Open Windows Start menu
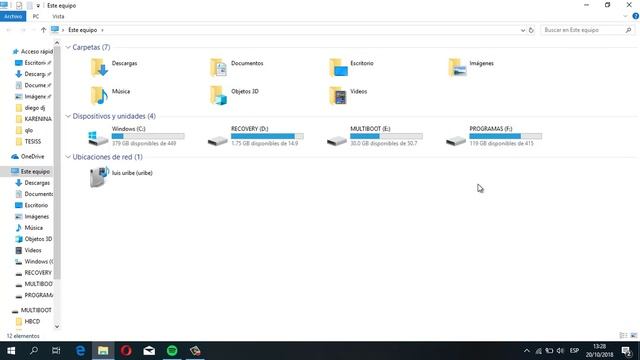 click(x=11, y=351)
